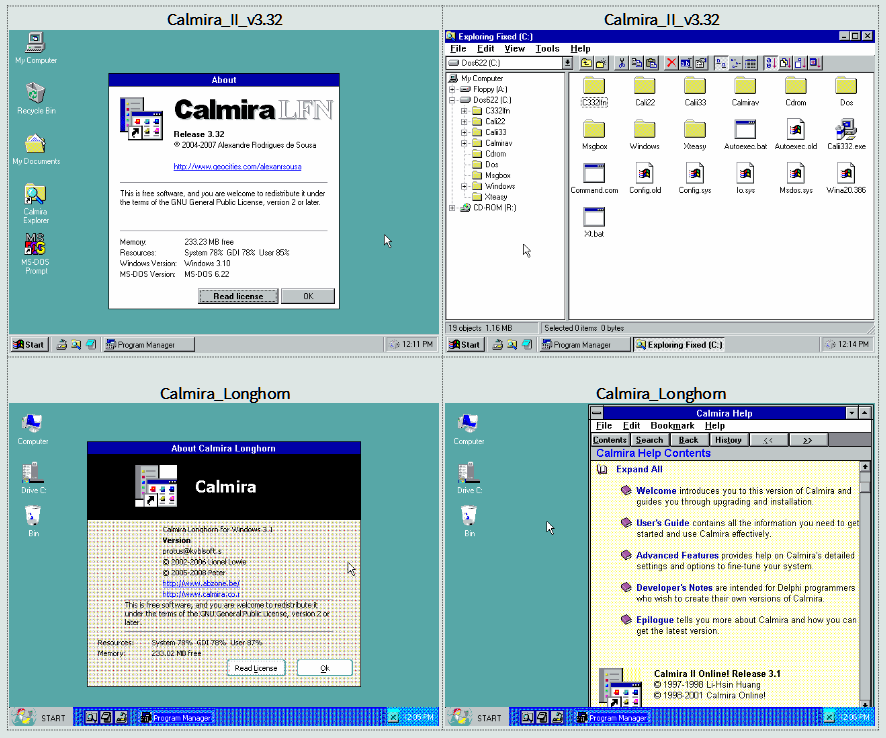Toggle Sort by Size toolbar button

point(800,63)
